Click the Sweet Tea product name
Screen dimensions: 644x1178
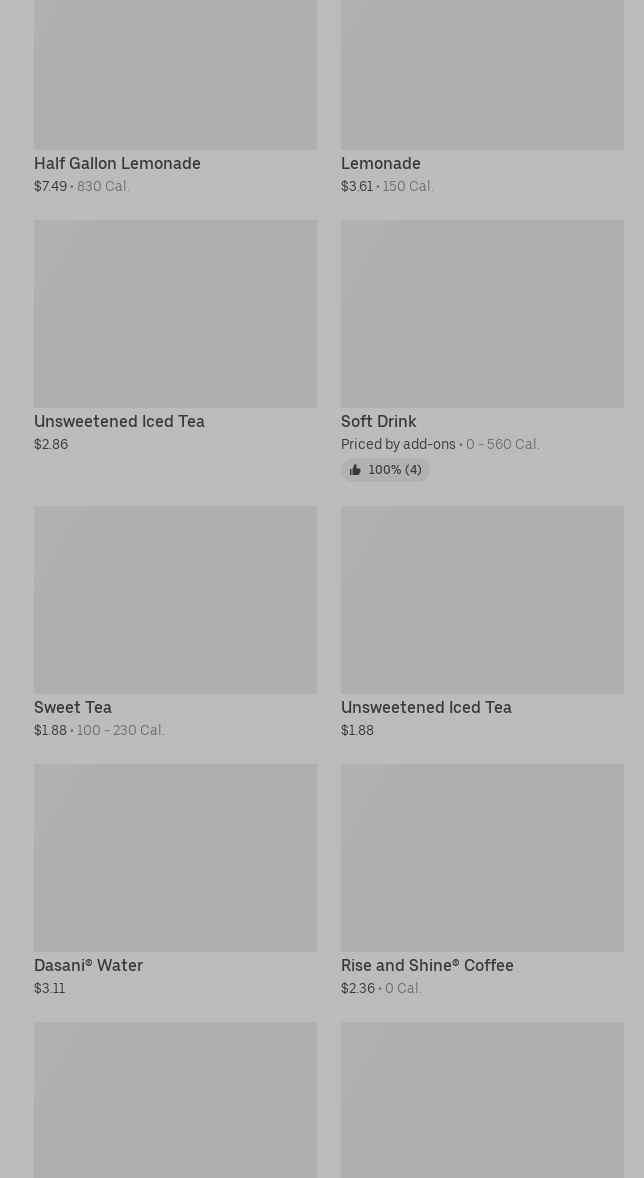coord(73,707)
